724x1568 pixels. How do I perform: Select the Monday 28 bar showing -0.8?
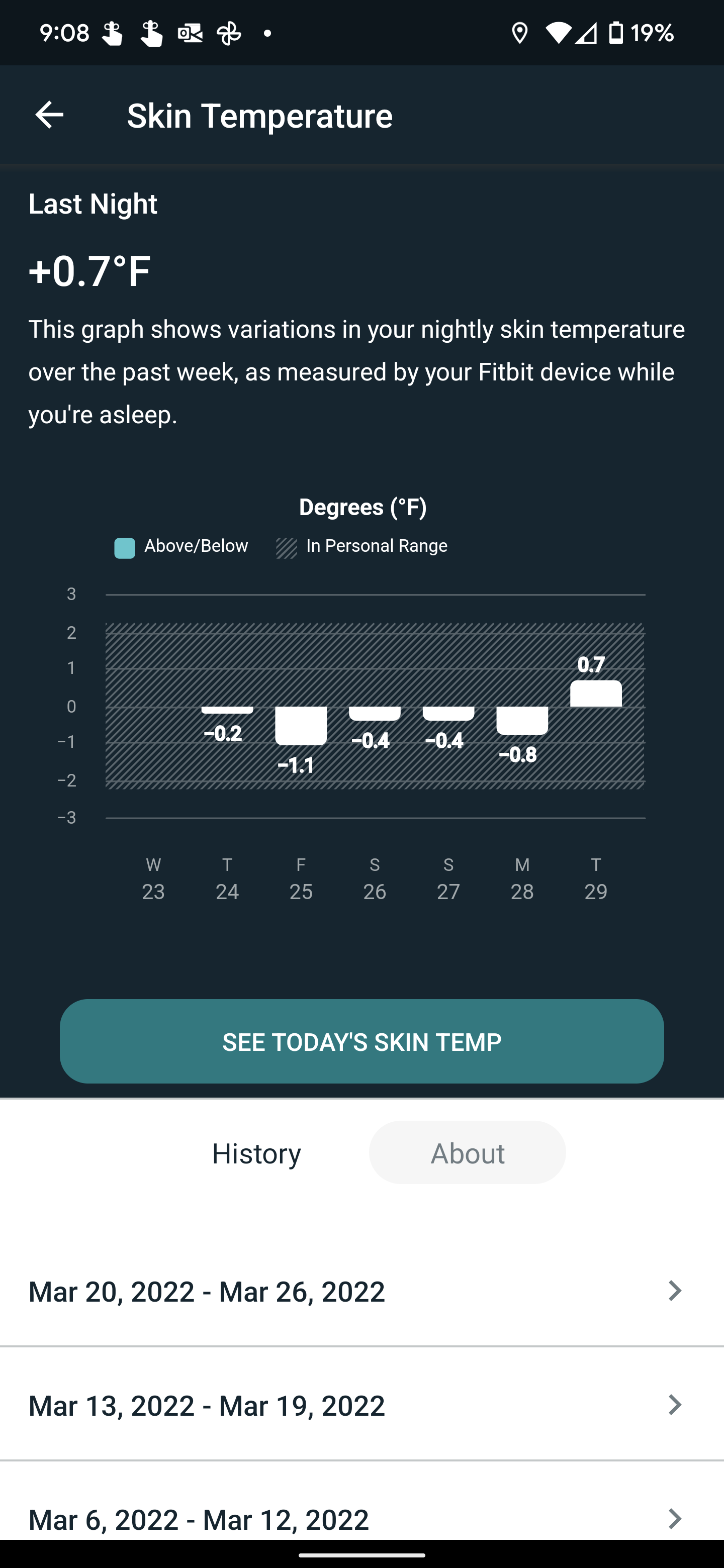point(522,720)
